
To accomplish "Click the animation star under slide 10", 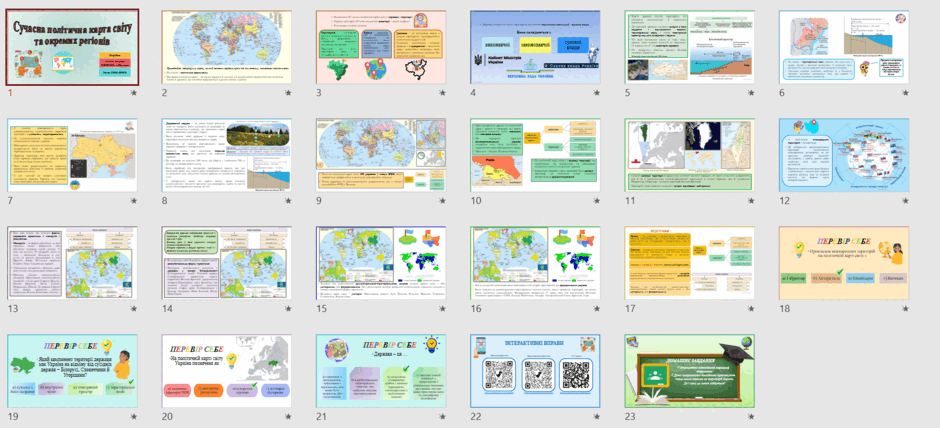I will (596, 201).
